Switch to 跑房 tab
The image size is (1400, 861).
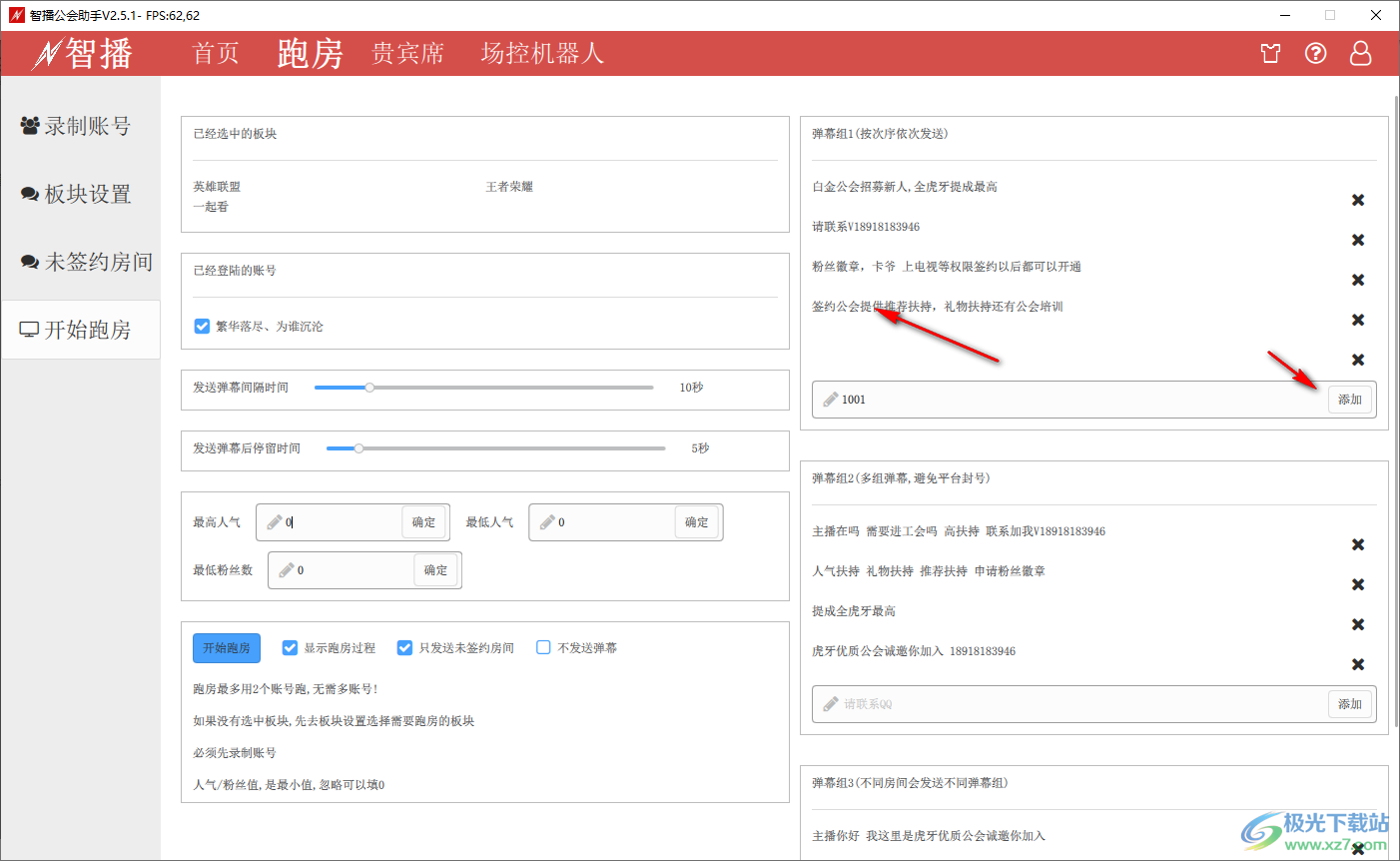[x=311, y=54]
